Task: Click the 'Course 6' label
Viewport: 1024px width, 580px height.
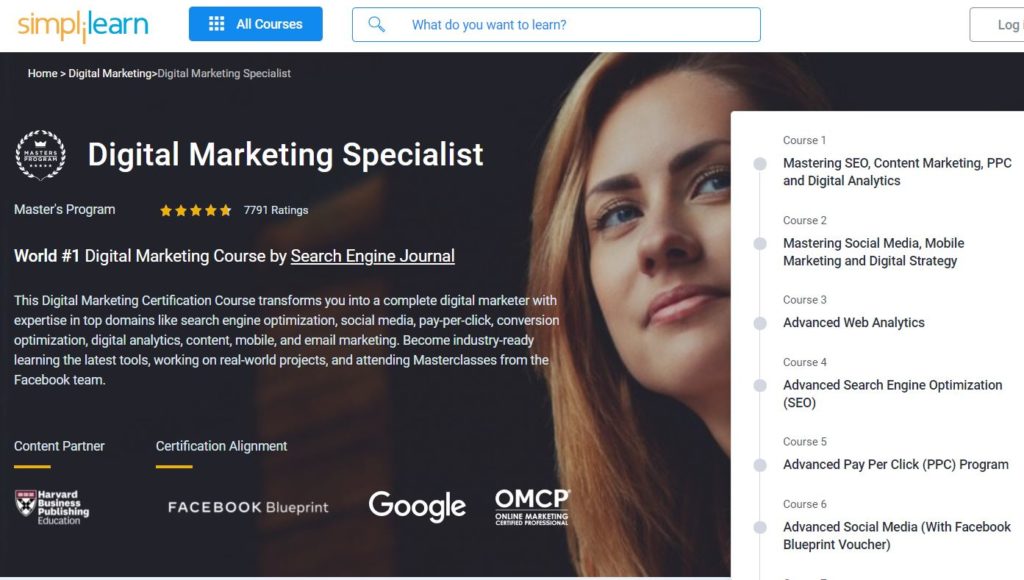Action: click(805, 504)
